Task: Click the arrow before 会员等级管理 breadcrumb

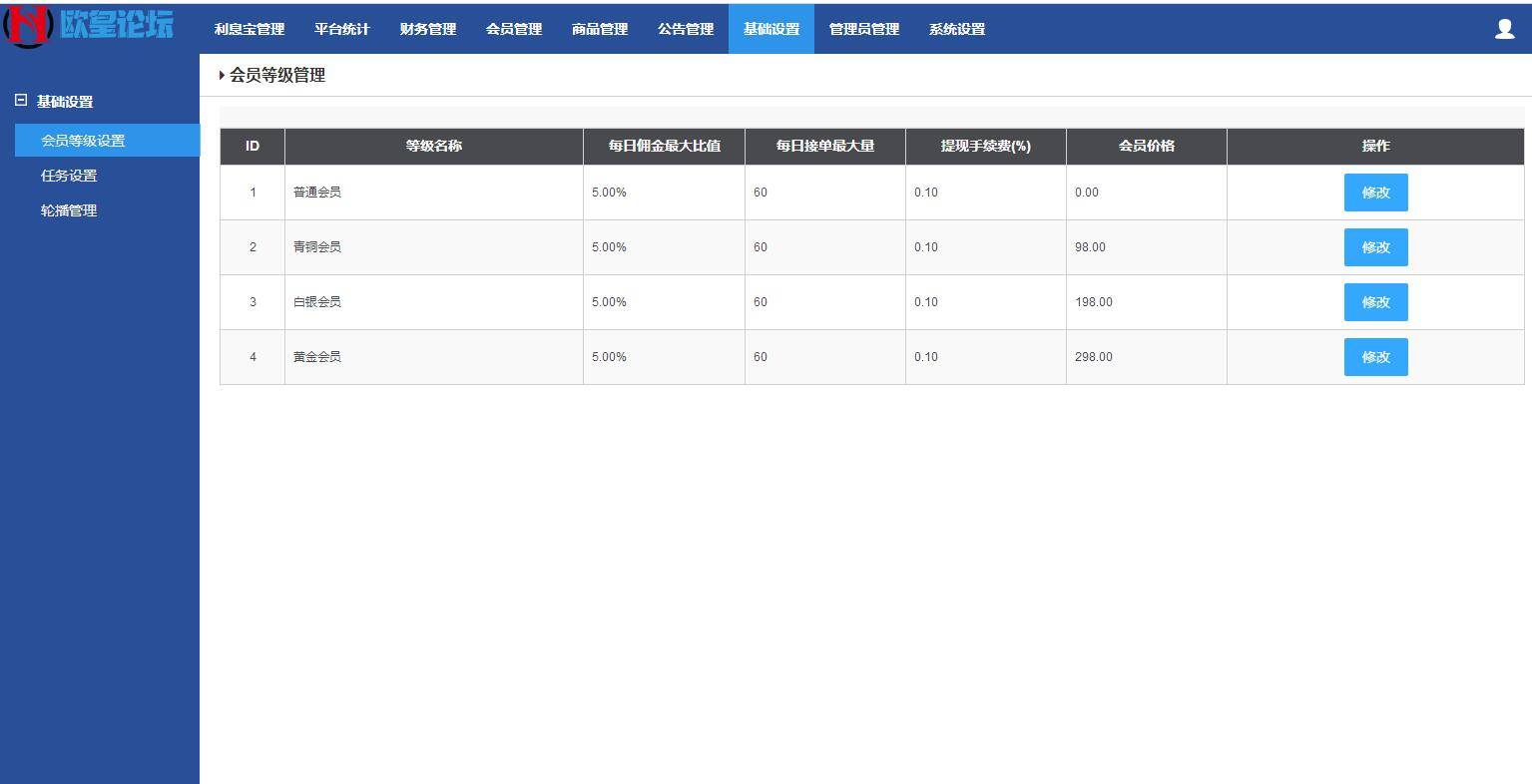Action: (222, 75)
